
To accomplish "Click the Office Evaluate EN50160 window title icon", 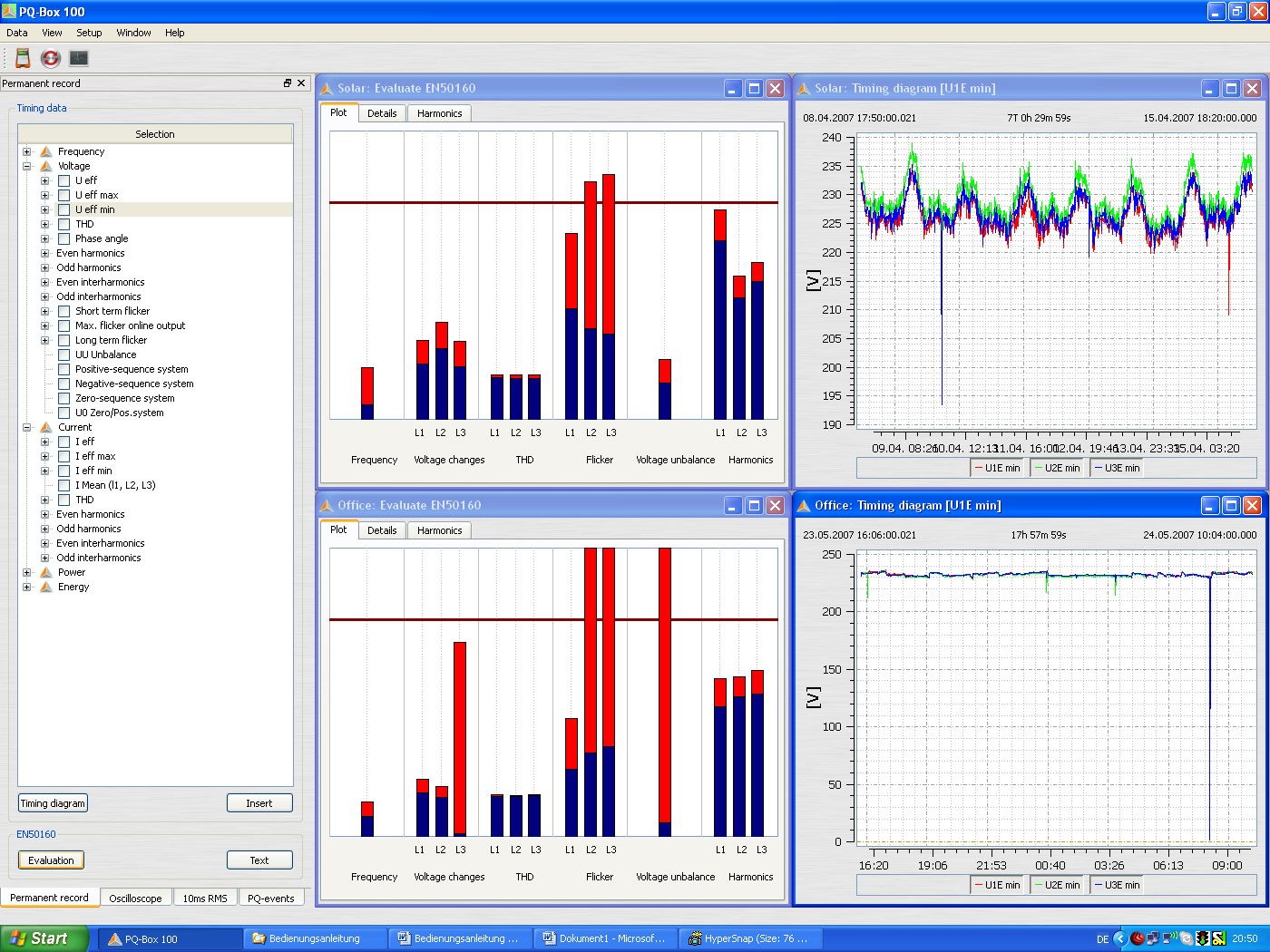I will click(x=327, y=505).
